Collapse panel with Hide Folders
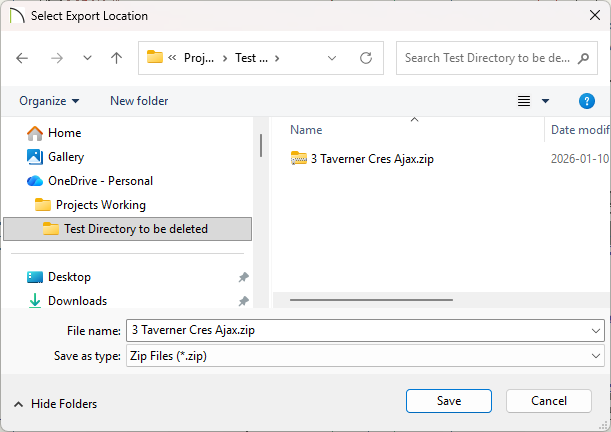Image resolution: width=611 pixels, height=432 pixels. point(55,404)
